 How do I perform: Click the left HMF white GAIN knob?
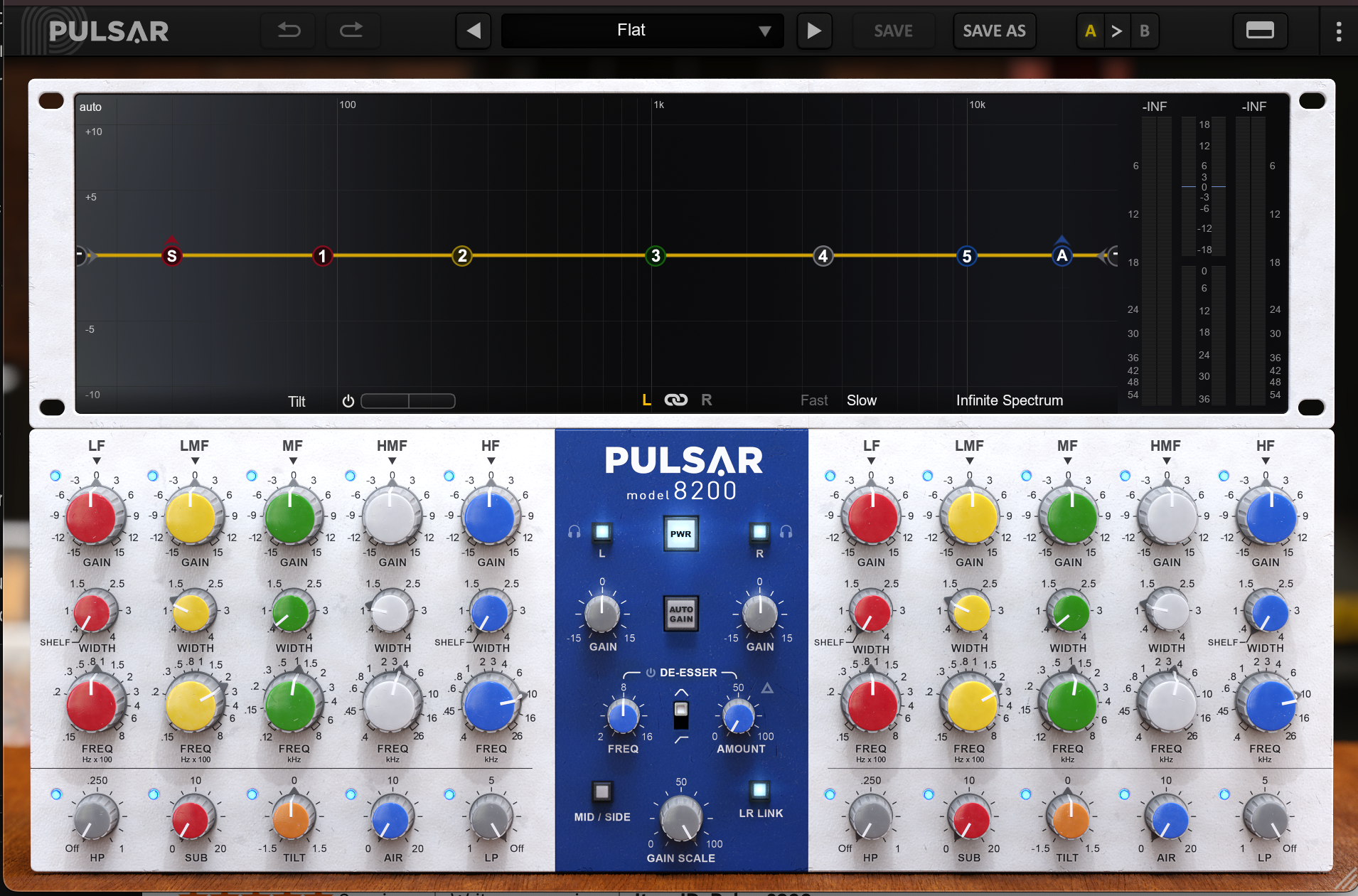pyautogui.click(x=390, y=517)
